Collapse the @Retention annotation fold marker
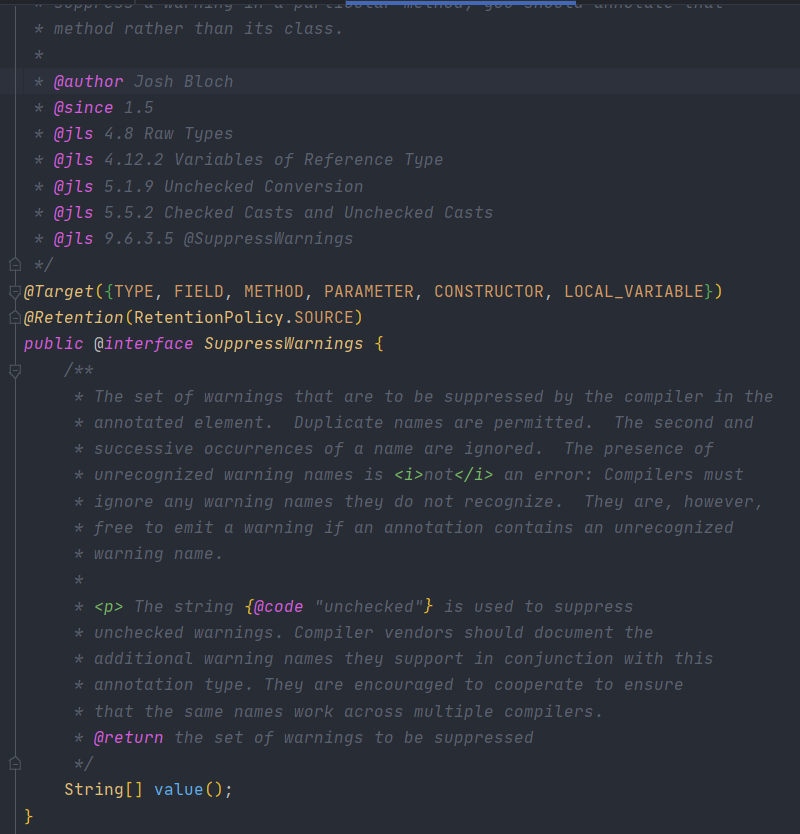The height and width of the screenshot is (834, 800). tap(15, 318)
